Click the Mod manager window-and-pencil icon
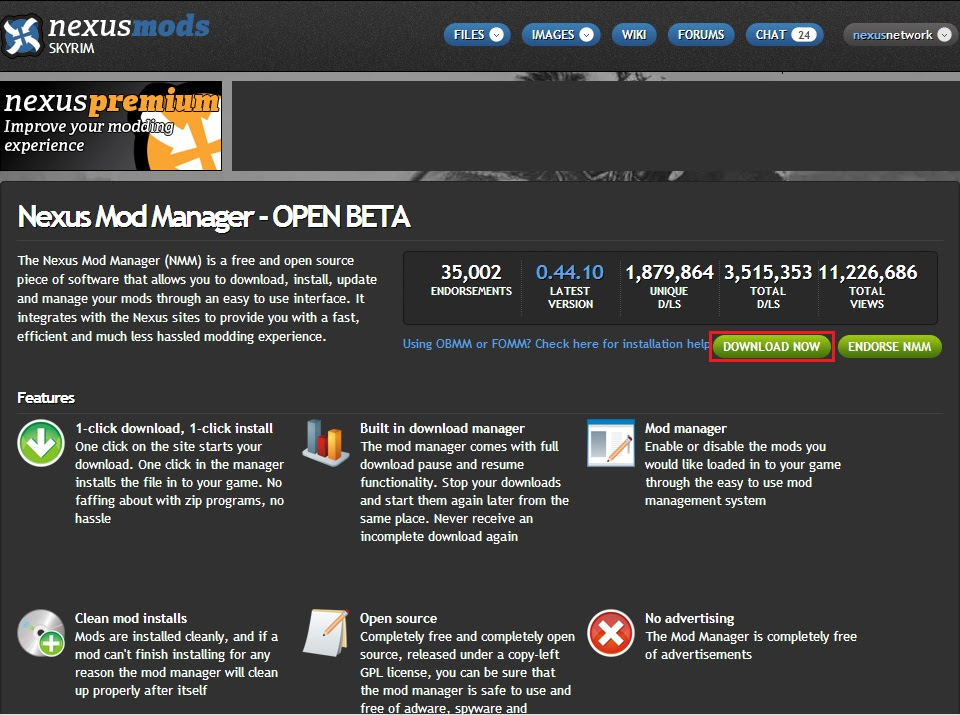 pos(610,443)
